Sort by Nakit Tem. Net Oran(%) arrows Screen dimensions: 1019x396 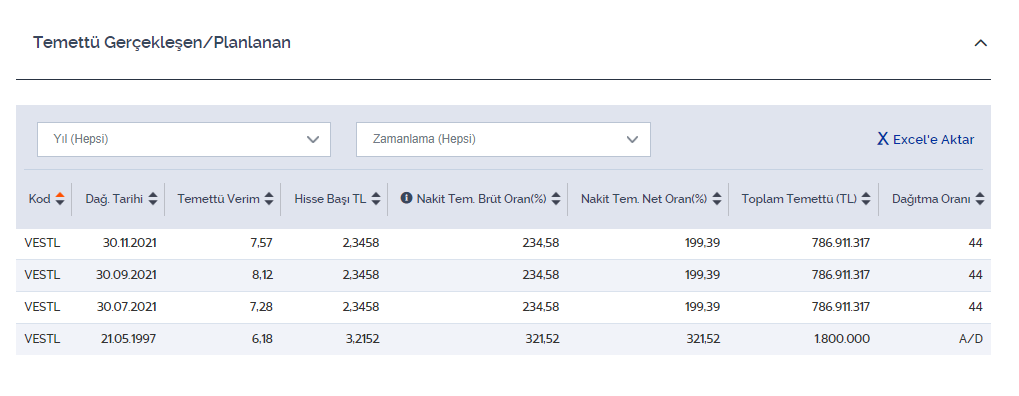tap(716, 199)
